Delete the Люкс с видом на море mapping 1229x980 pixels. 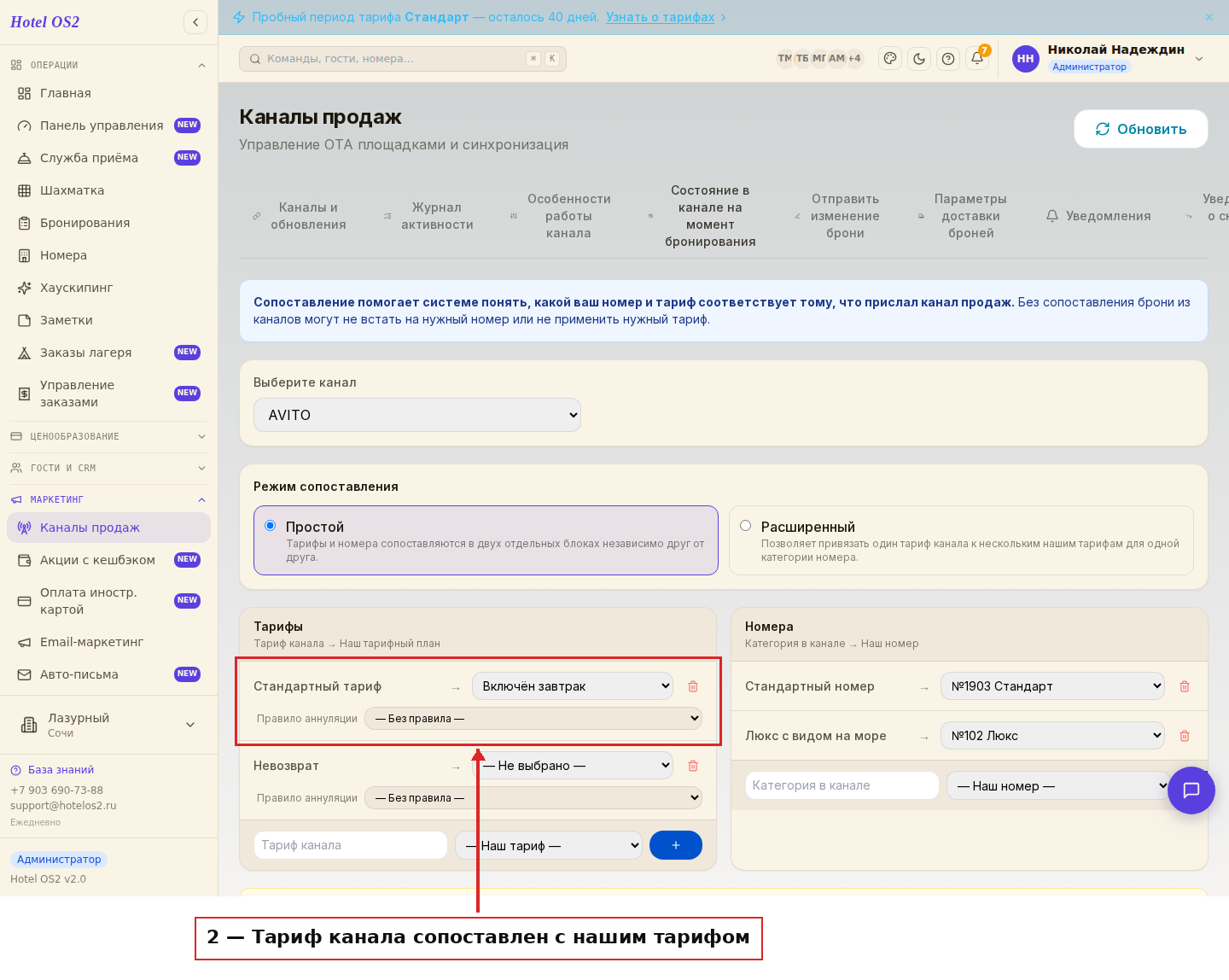[1185, 736]
